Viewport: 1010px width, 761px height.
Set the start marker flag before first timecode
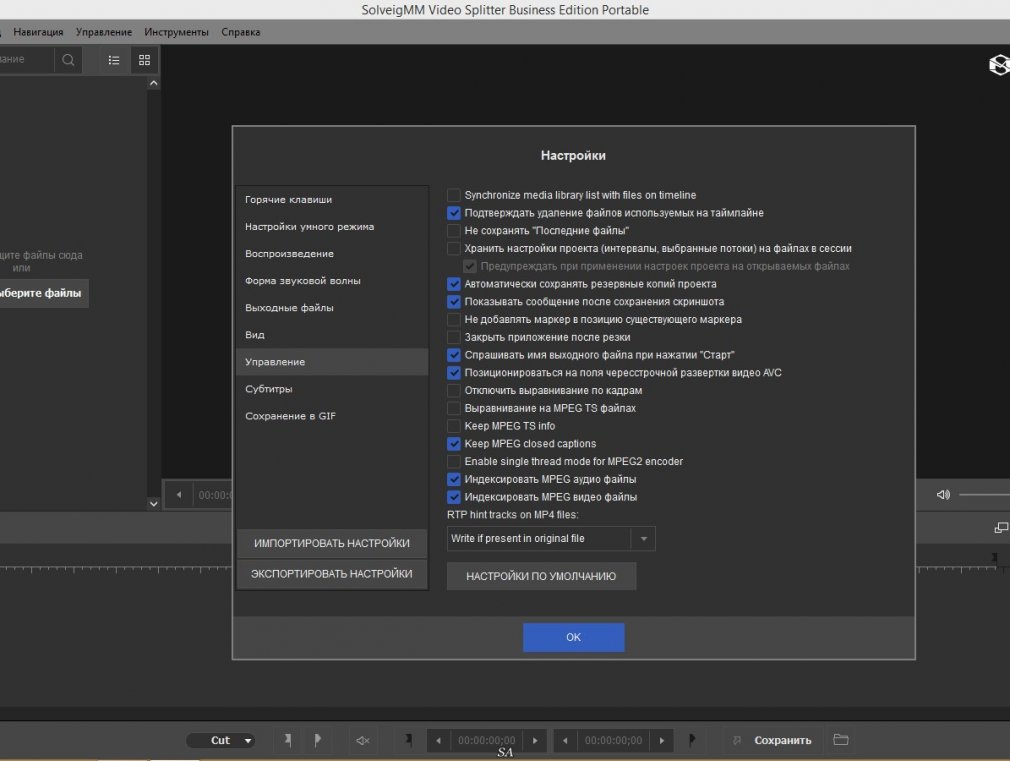408,740
